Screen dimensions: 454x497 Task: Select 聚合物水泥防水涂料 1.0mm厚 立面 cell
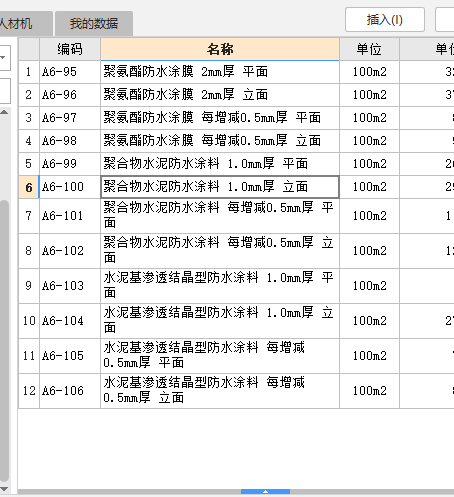[220, 187]
